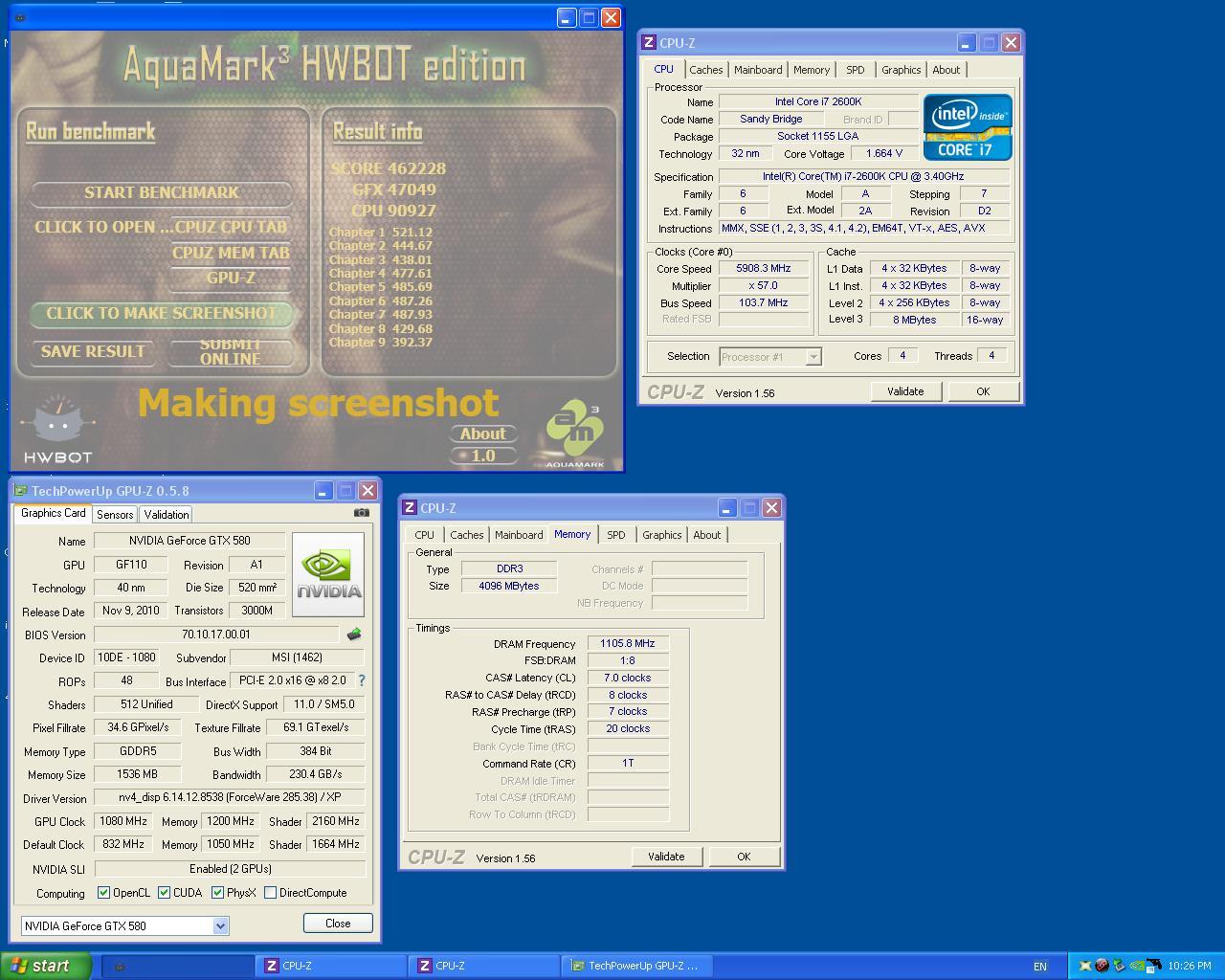Click the NVIDIA SLI Enabled (2 GPUs) field
The width and height of the screenshot is (1225, 980).
pos(230,869)
